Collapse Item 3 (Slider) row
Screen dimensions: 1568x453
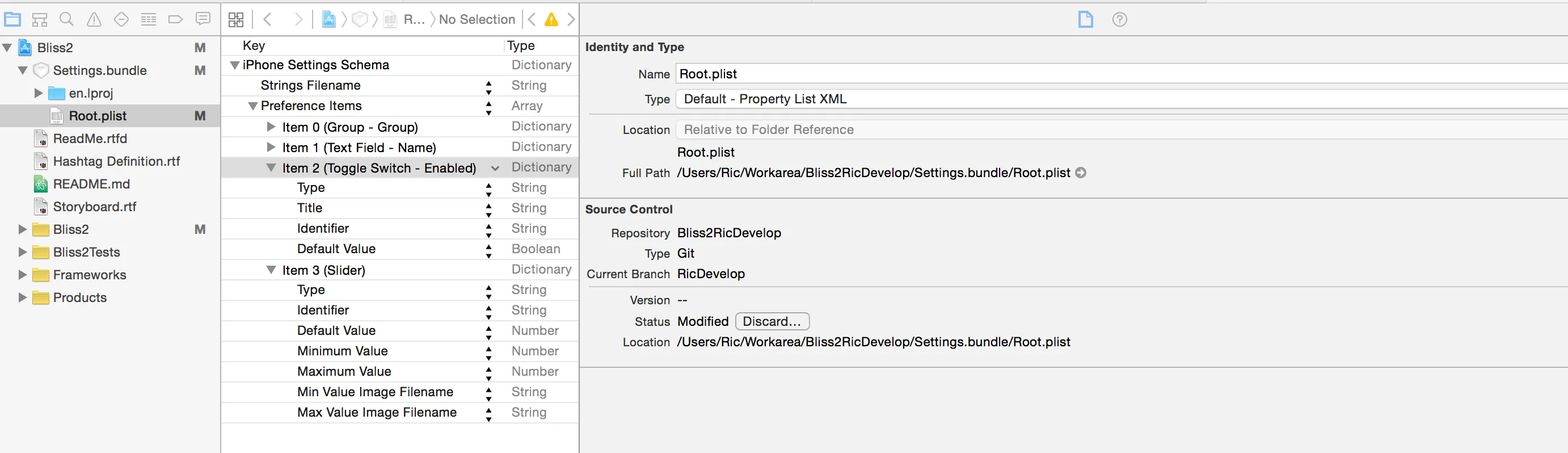[x=271, y=270]
